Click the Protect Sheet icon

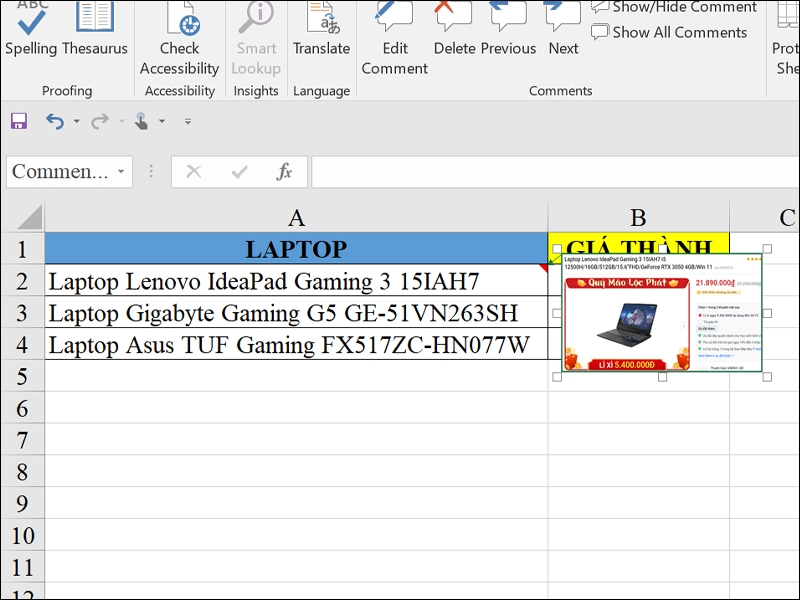(787, 40)
